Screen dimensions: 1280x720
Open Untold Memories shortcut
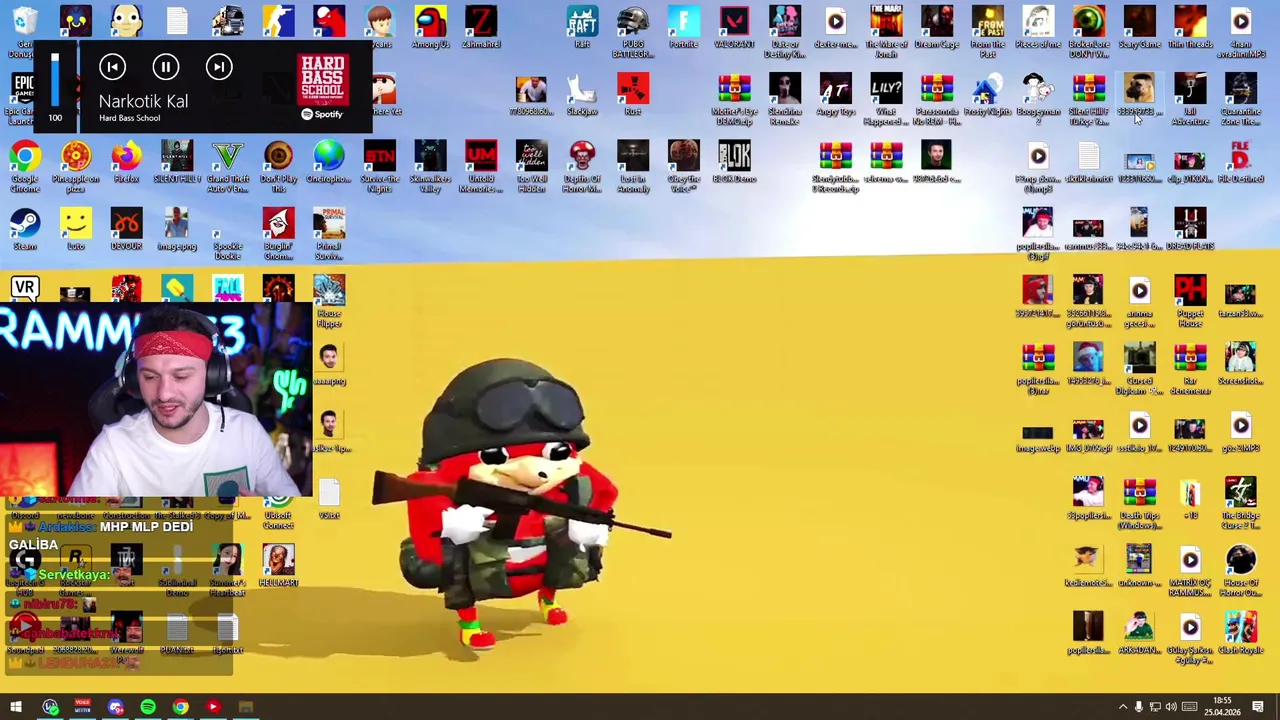point(481,165)
